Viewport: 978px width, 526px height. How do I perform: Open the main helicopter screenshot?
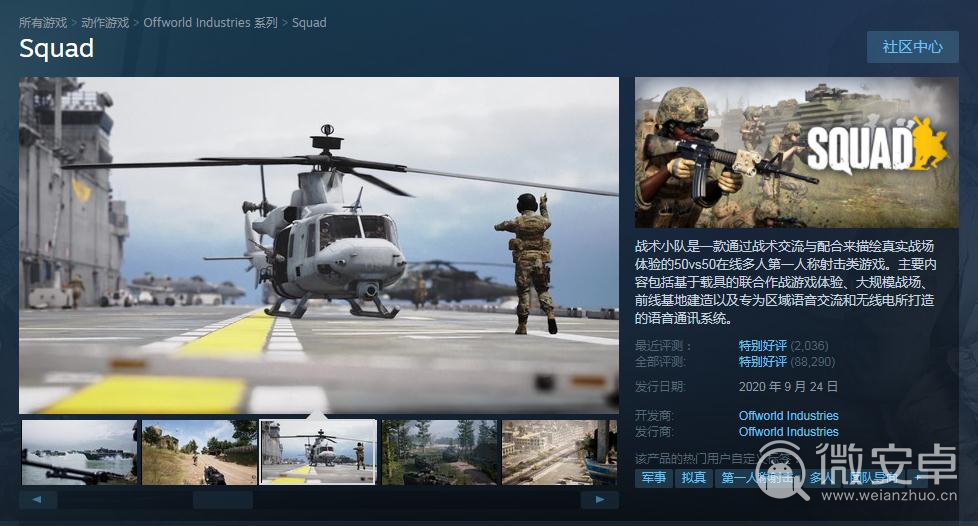pos(319,245)
